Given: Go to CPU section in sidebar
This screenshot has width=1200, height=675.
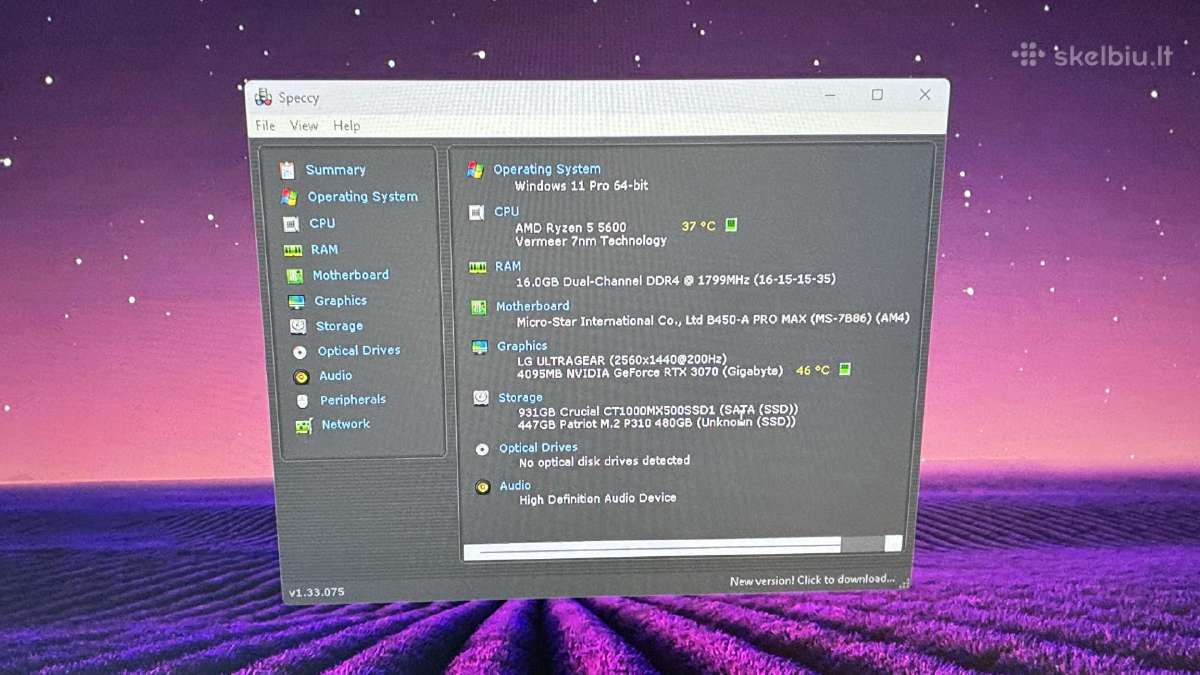Looking at the screenshot, I should 322,224.
